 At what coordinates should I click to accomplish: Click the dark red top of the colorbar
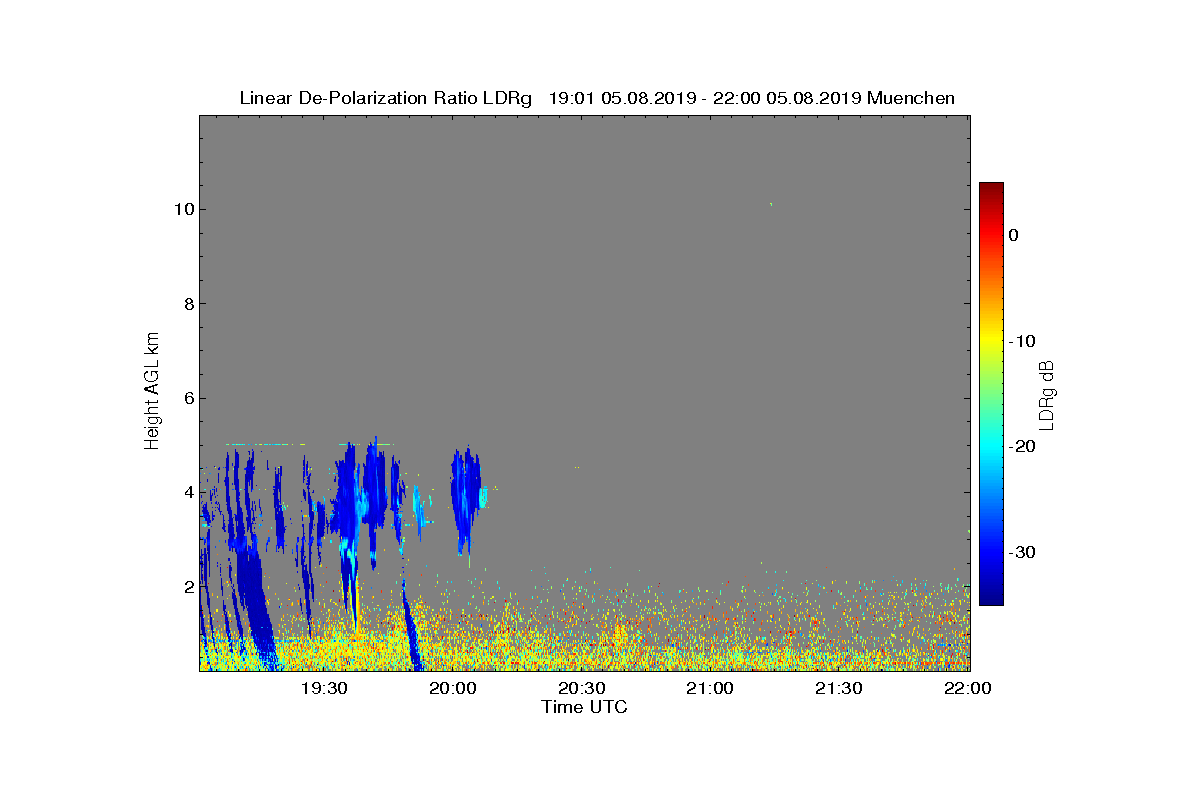click(991, 188)
